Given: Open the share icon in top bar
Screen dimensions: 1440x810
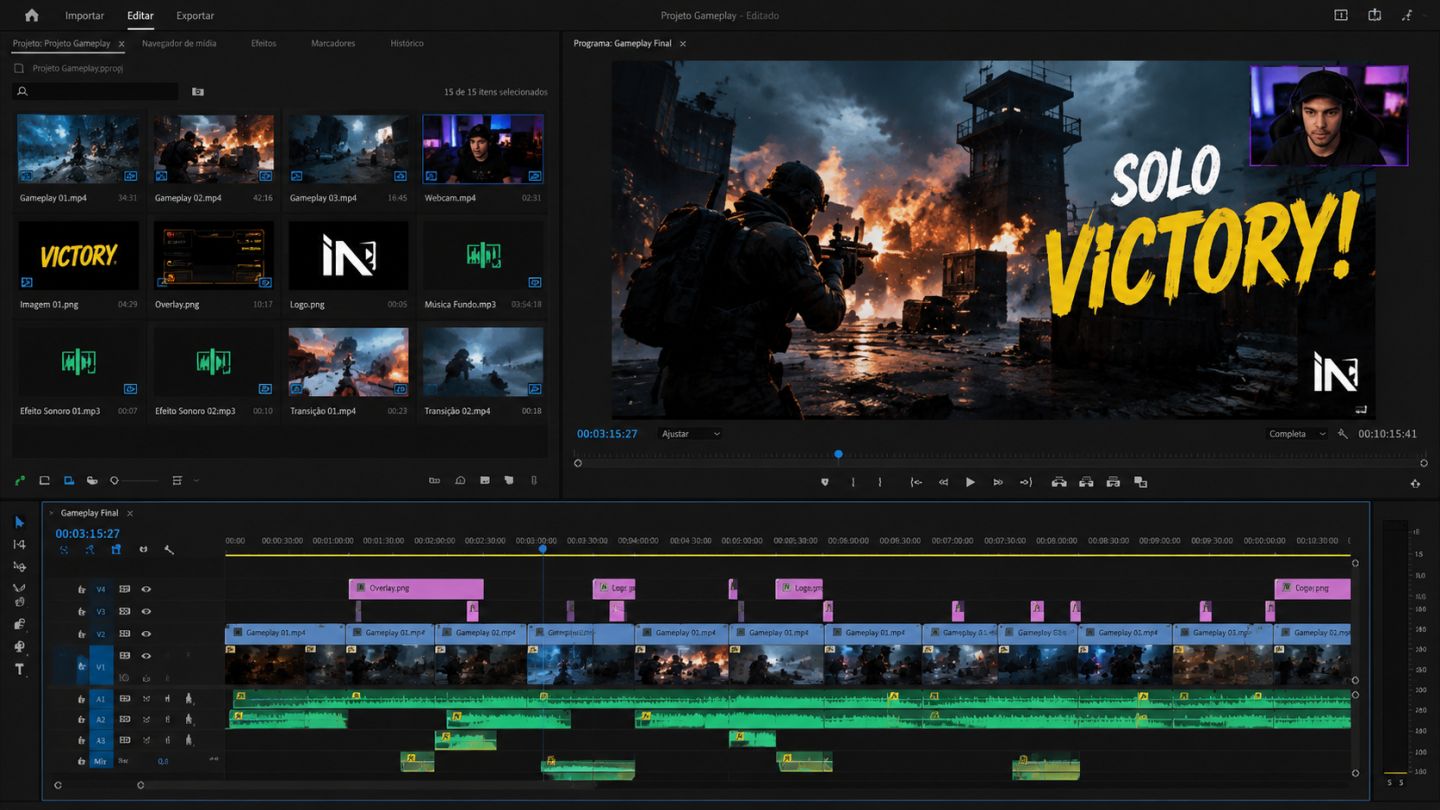Looking at the screenshot, I should point(1375,15).
